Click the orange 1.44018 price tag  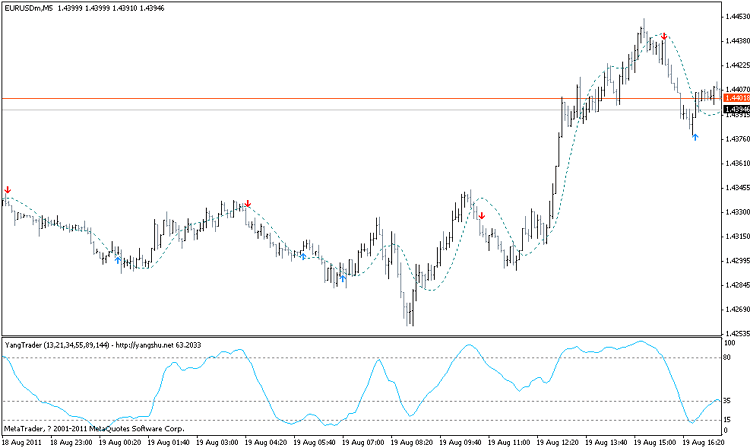point(734,98)
